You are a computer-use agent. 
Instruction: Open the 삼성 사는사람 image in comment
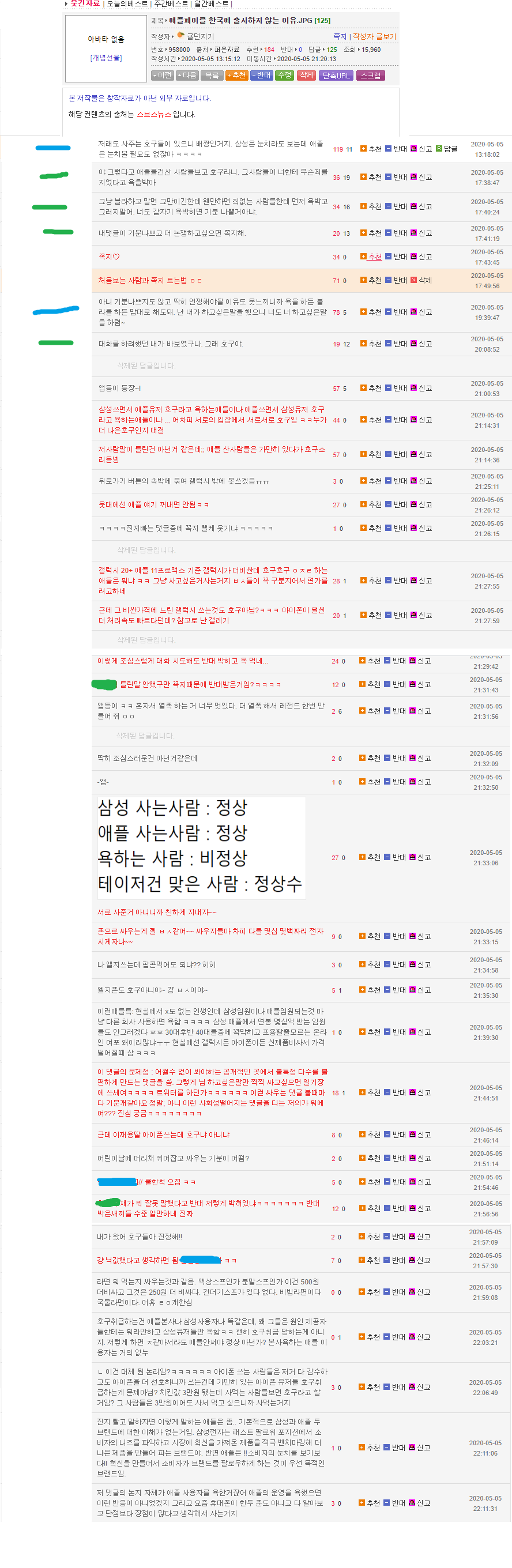(201, 847)
